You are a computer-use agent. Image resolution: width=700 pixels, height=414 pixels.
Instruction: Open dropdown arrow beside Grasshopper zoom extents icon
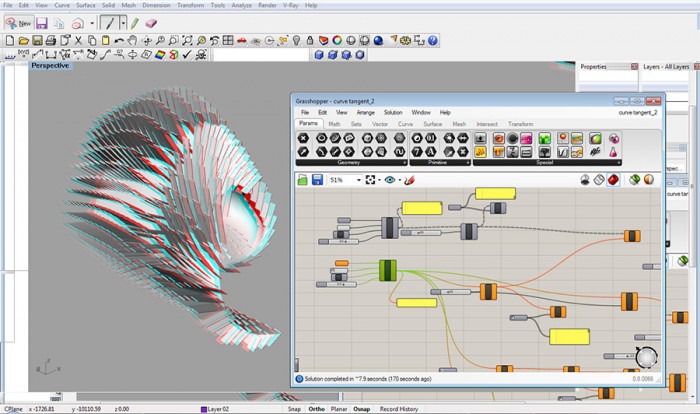coord(379,180)
